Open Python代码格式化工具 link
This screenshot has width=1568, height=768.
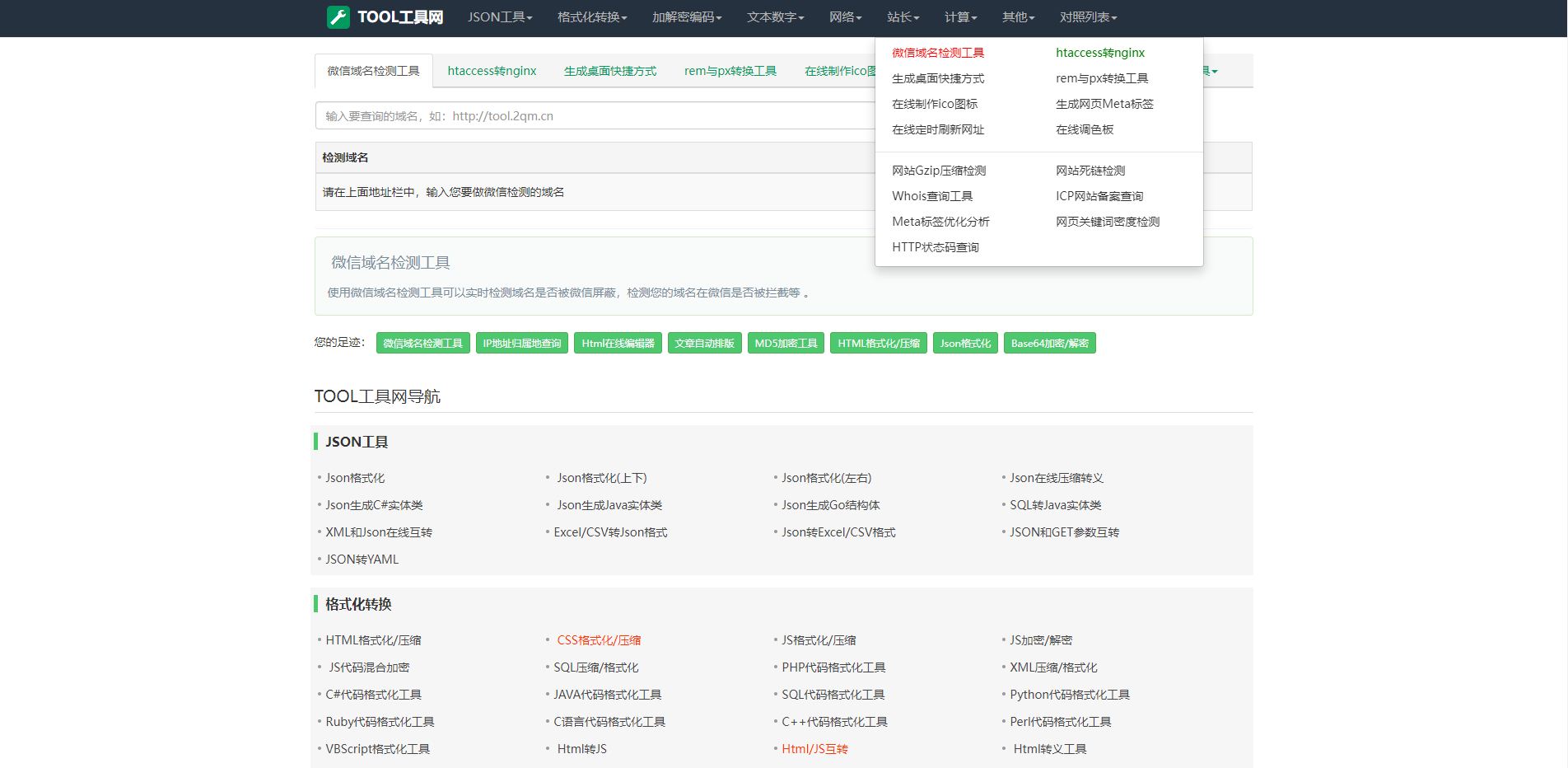pos(1070,694)
